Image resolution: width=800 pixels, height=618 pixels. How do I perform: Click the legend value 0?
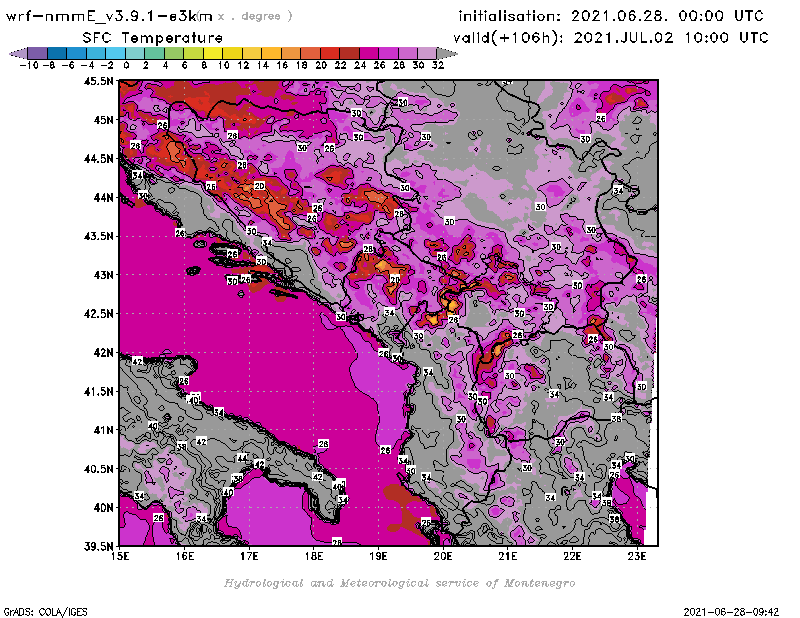coord(126,65)
